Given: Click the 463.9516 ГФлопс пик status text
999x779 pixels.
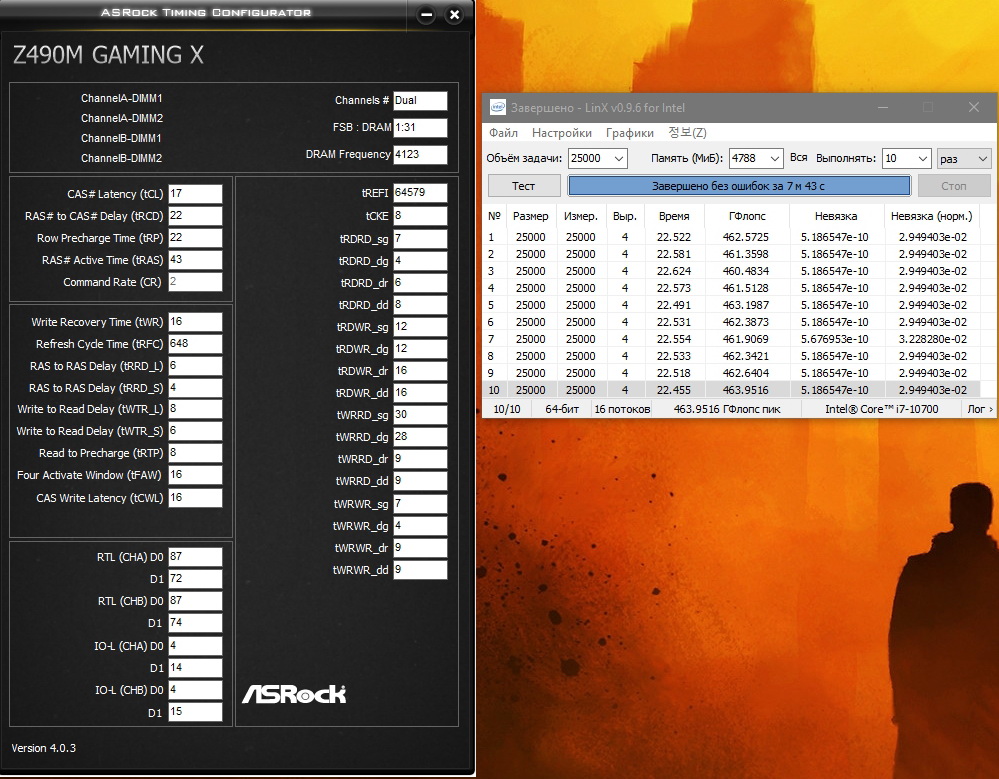Looking at the screenshot, I should click(x=727, y=409).
